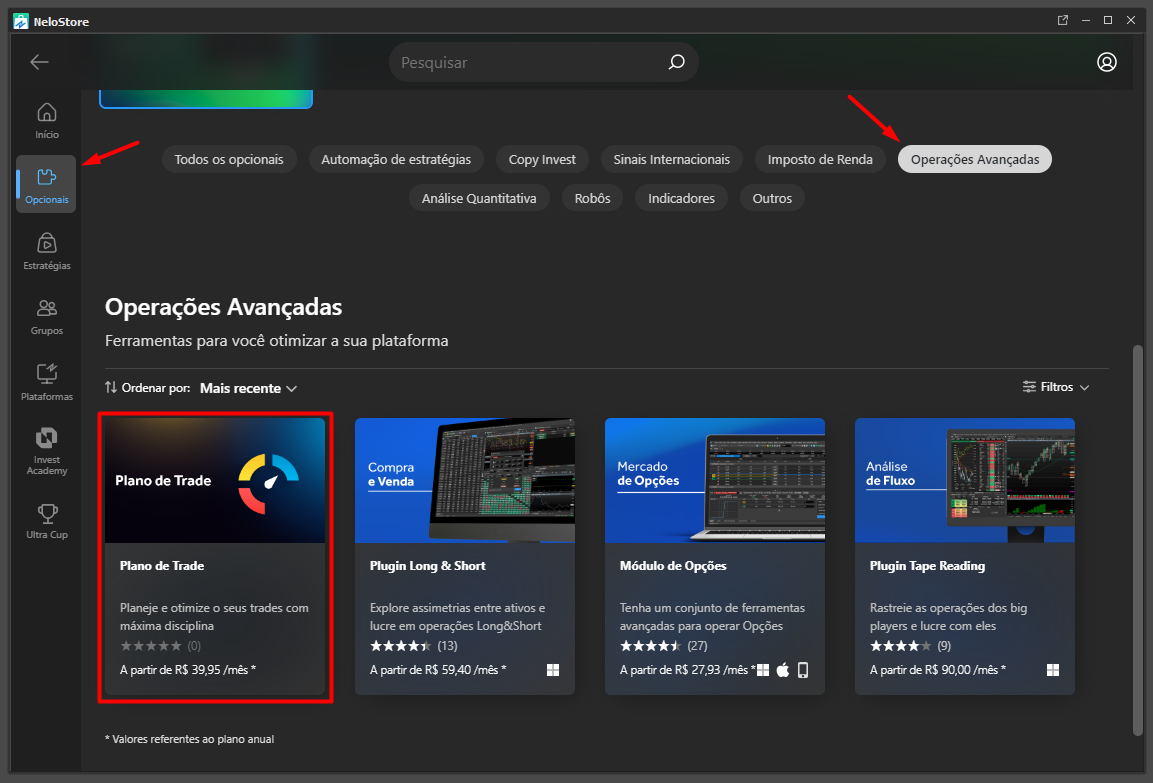Click the Apple icon on Módulo de Opções card
The height and width of the screenshot is (783, 1153).
click(x=783, y=670)
